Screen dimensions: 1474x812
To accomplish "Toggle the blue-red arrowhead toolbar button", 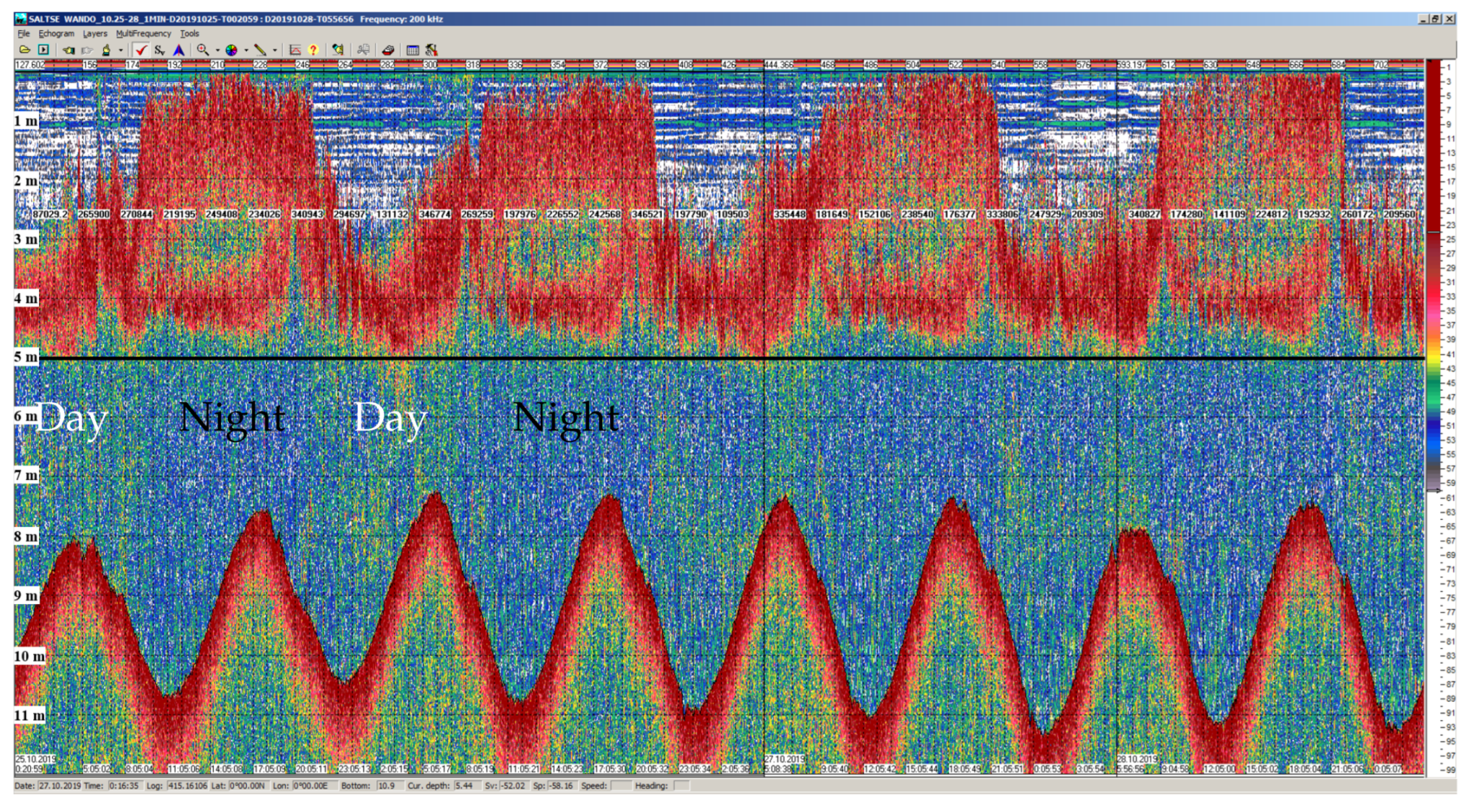I will (x=179, y=50).
